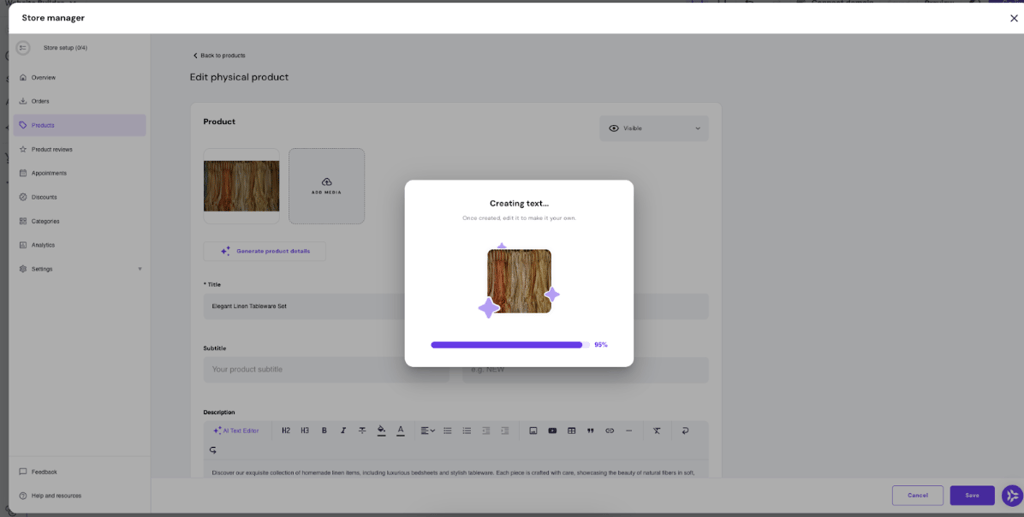Image resolution: width=1024 pixels, height=517 pixels.
Task: Apply H2 heading format
Action: point(285,431)
